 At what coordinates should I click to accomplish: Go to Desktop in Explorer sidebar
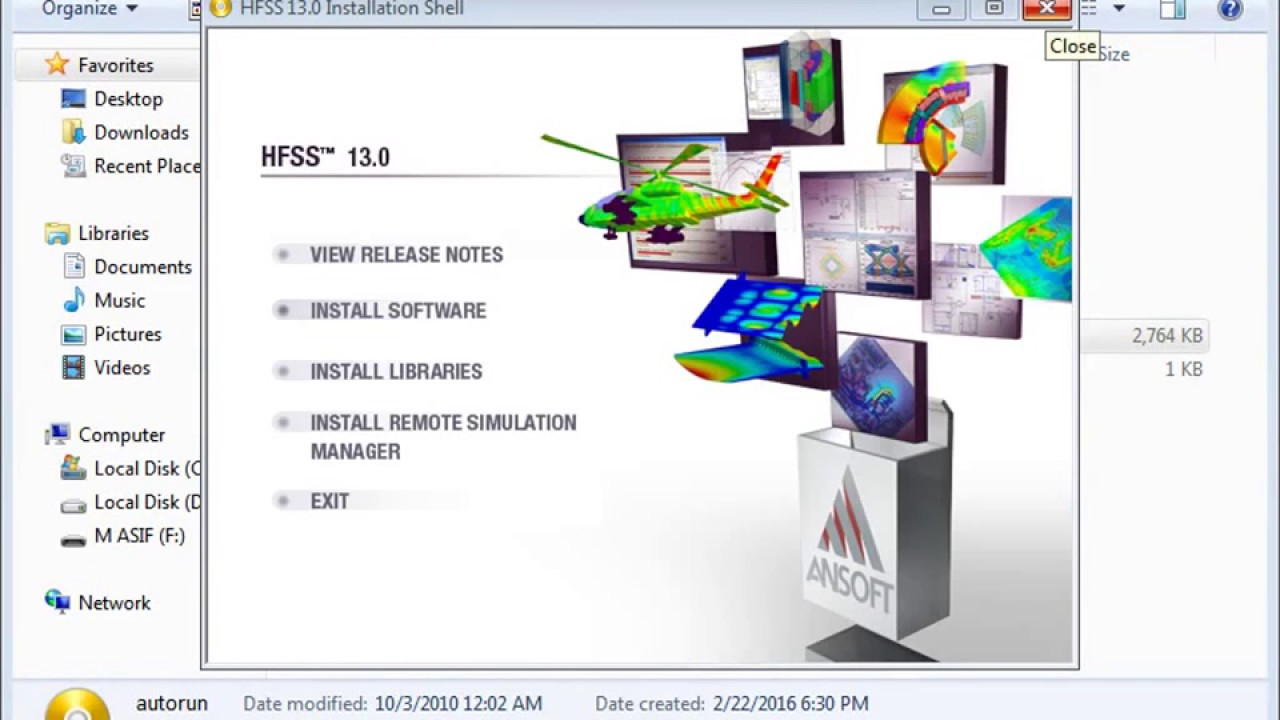128,99
